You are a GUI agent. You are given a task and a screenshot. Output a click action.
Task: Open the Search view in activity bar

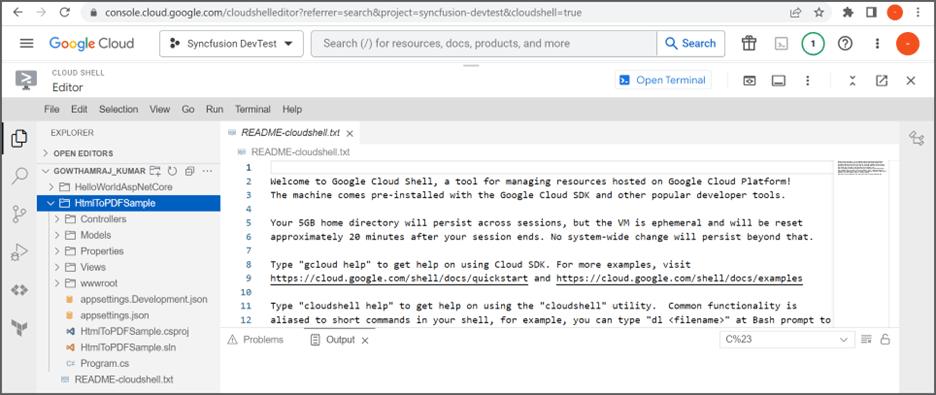(20, 175)
